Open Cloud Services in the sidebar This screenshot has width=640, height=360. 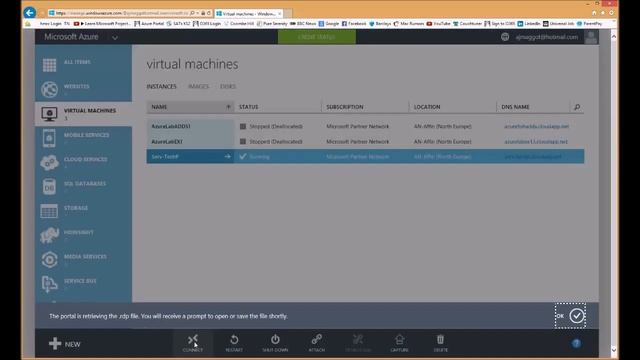pos(83,162)
